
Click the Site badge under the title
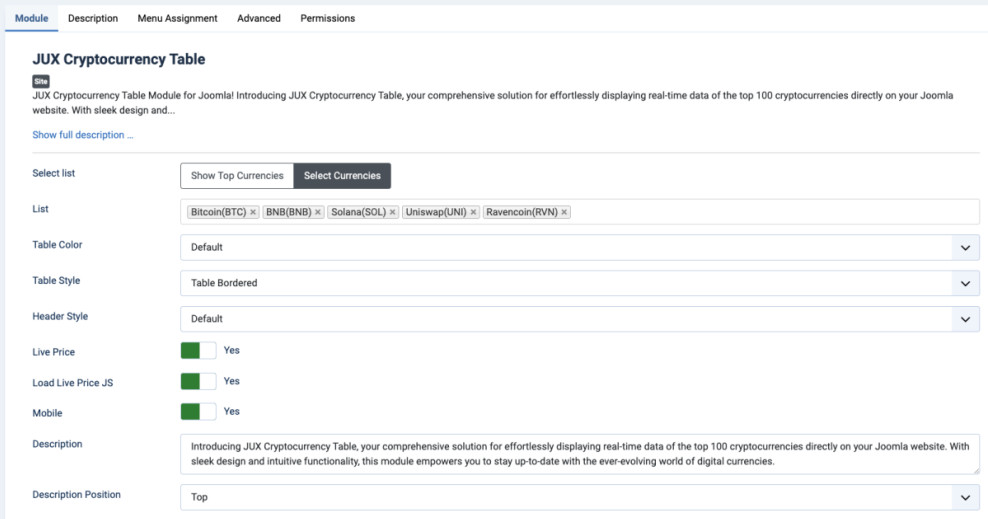(41, 81)
